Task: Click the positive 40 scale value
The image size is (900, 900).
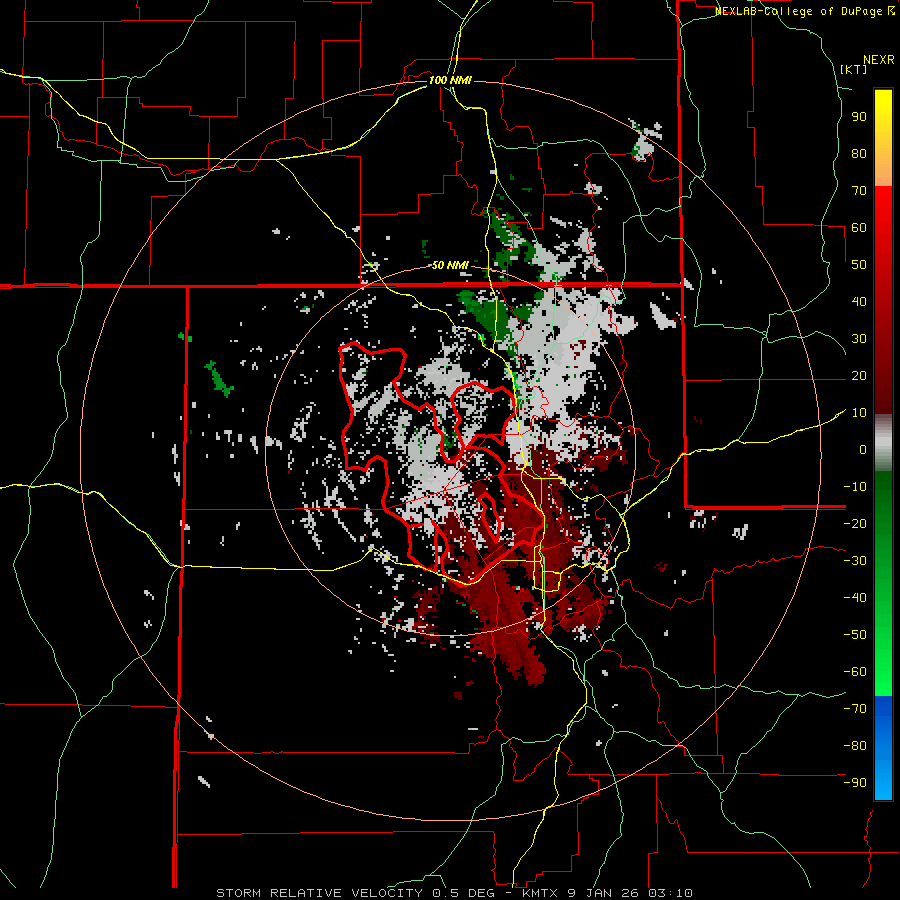Action: point(859,302)
